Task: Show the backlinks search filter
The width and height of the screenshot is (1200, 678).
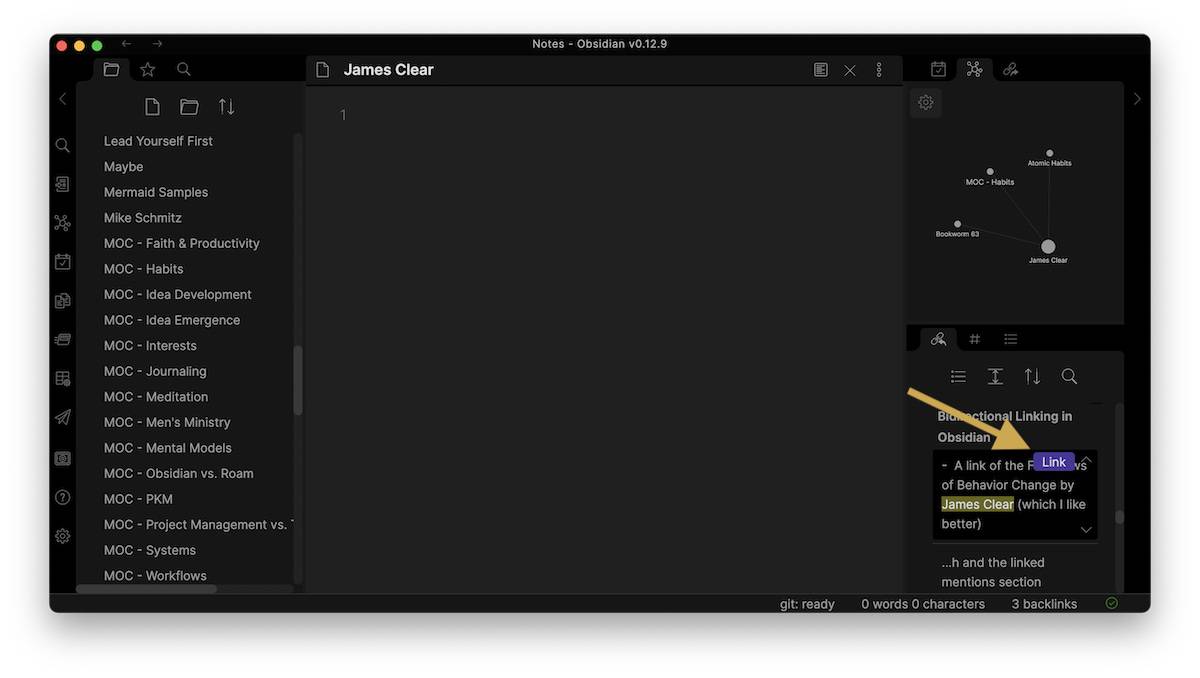Action: click(x=1069, y=376)
